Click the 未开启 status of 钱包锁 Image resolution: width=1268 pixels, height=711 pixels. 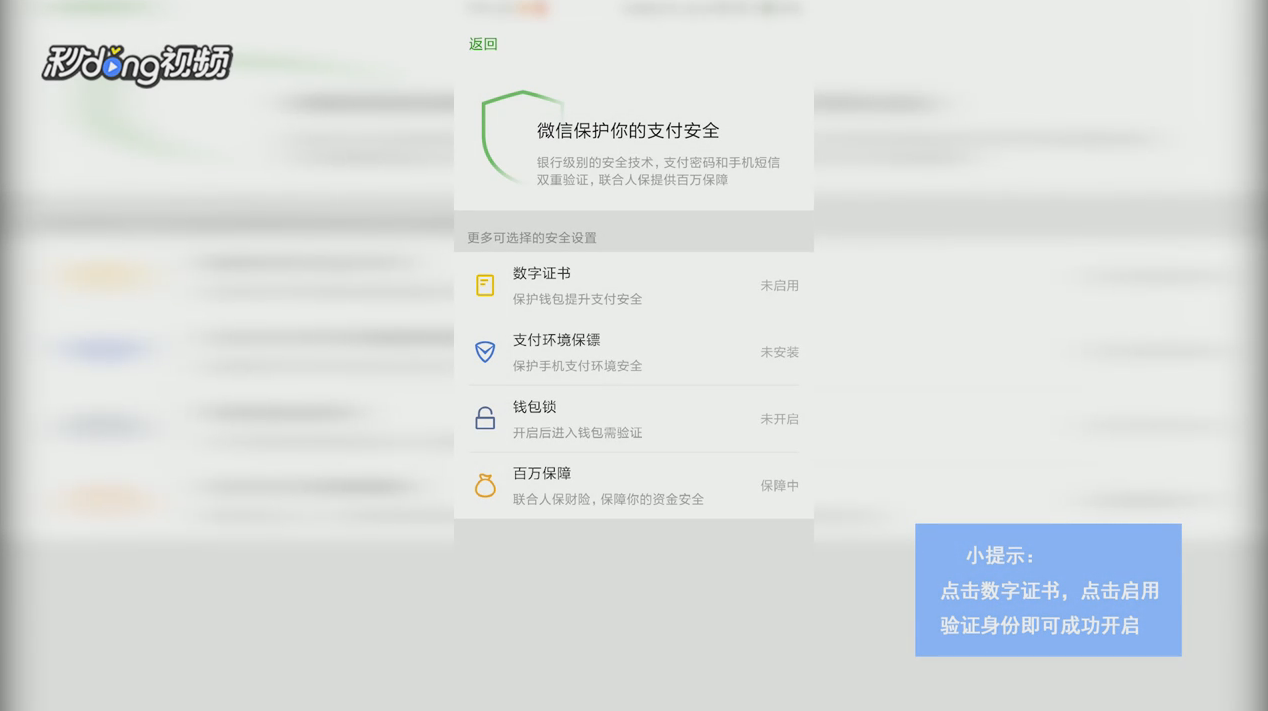pyautogui.click(x=779, y=419)
